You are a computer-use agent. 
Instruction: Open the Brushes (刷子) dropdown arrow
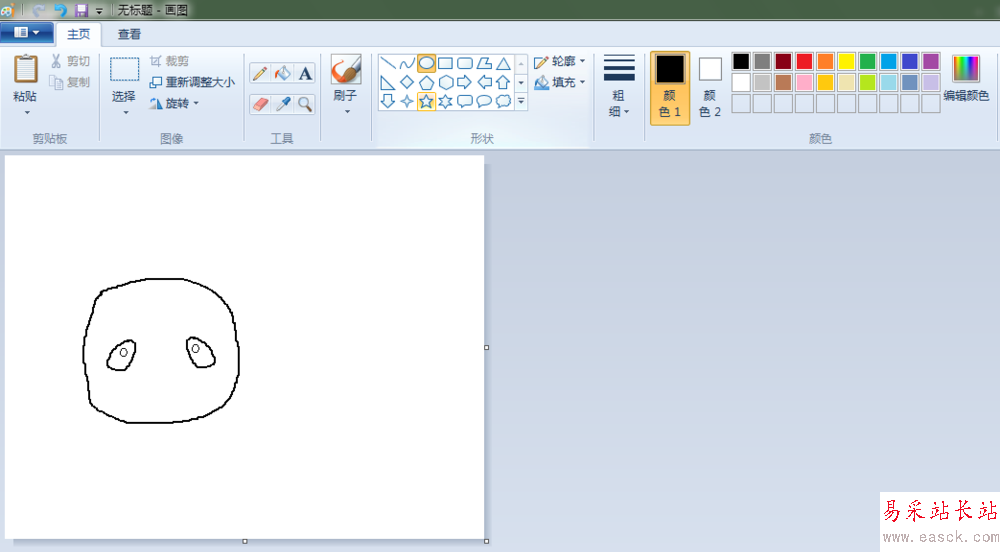(x=347, y=112)
